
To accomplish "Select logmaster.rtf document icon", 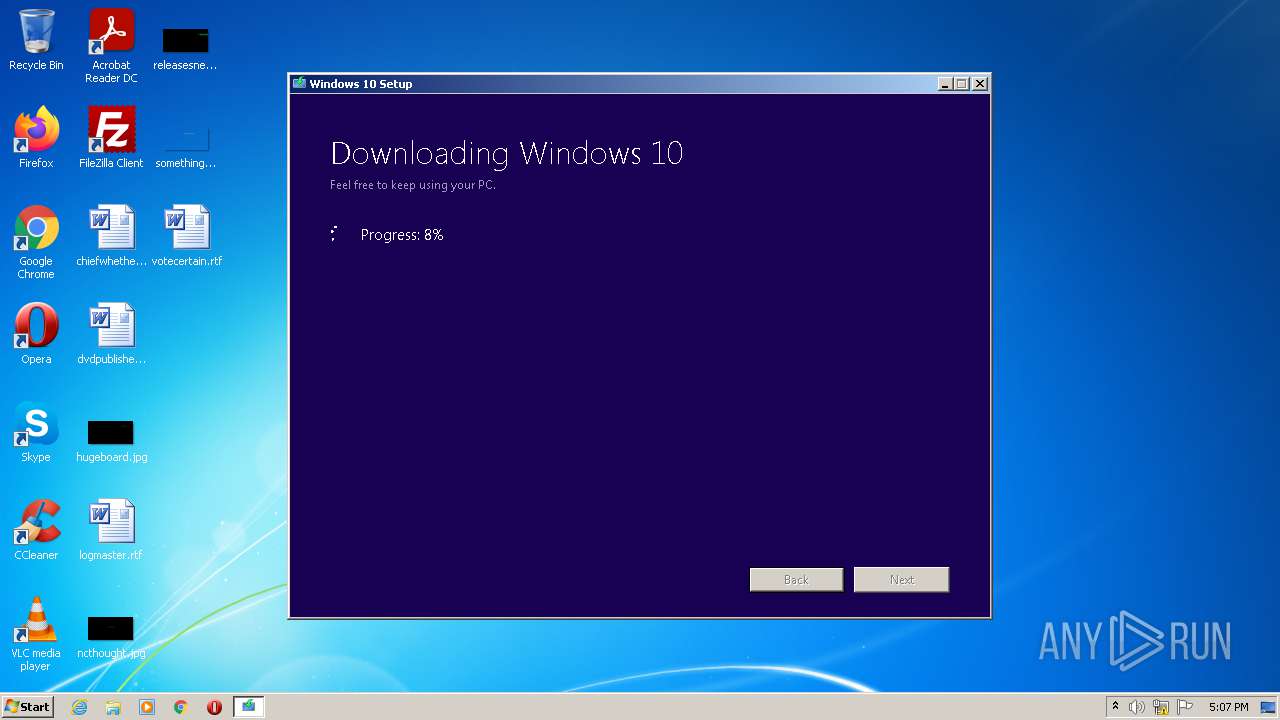I will tap(111, 530).
